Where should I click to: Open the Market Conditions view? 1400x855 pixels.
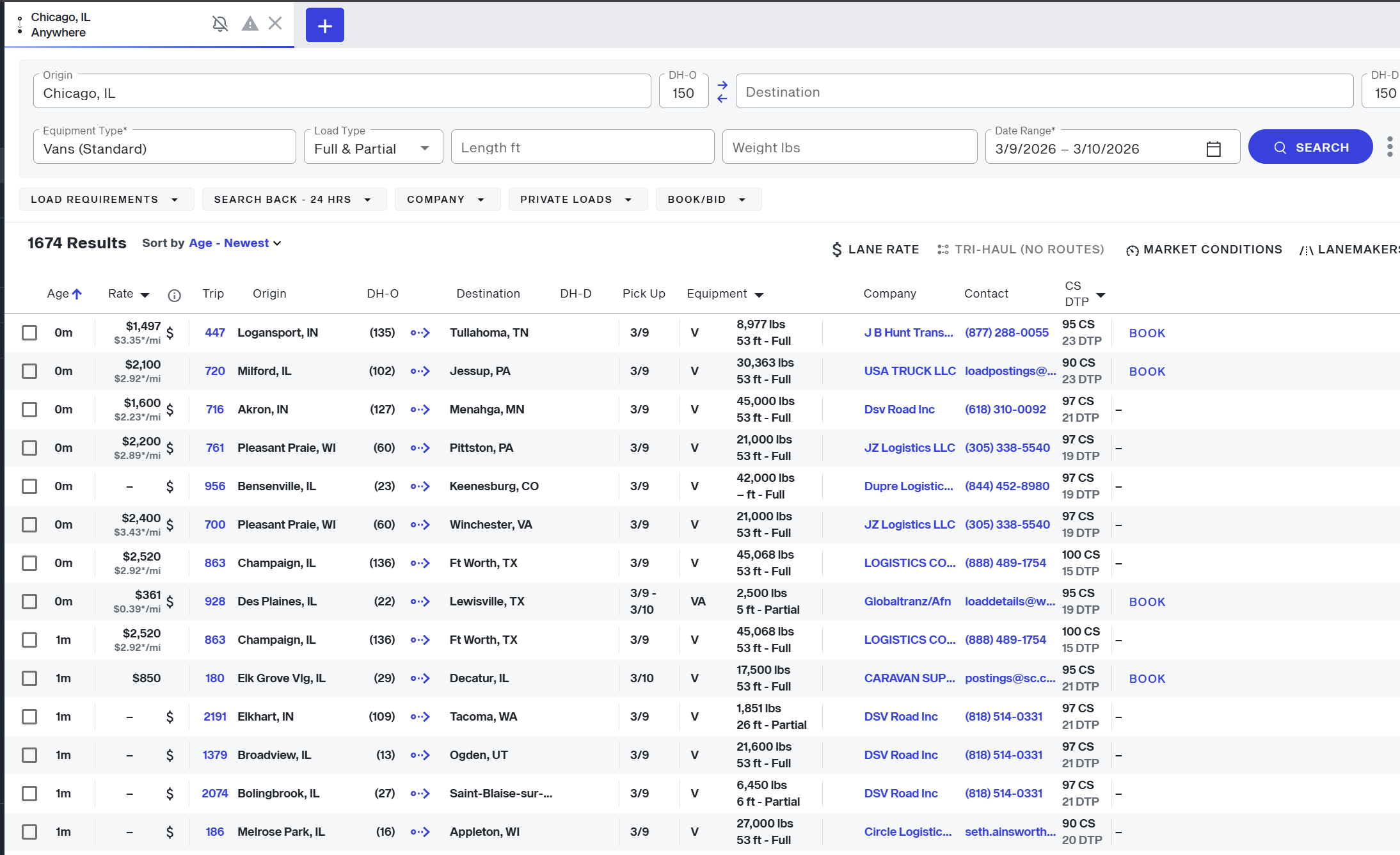pyautogui.click(x=1204, y=250)
